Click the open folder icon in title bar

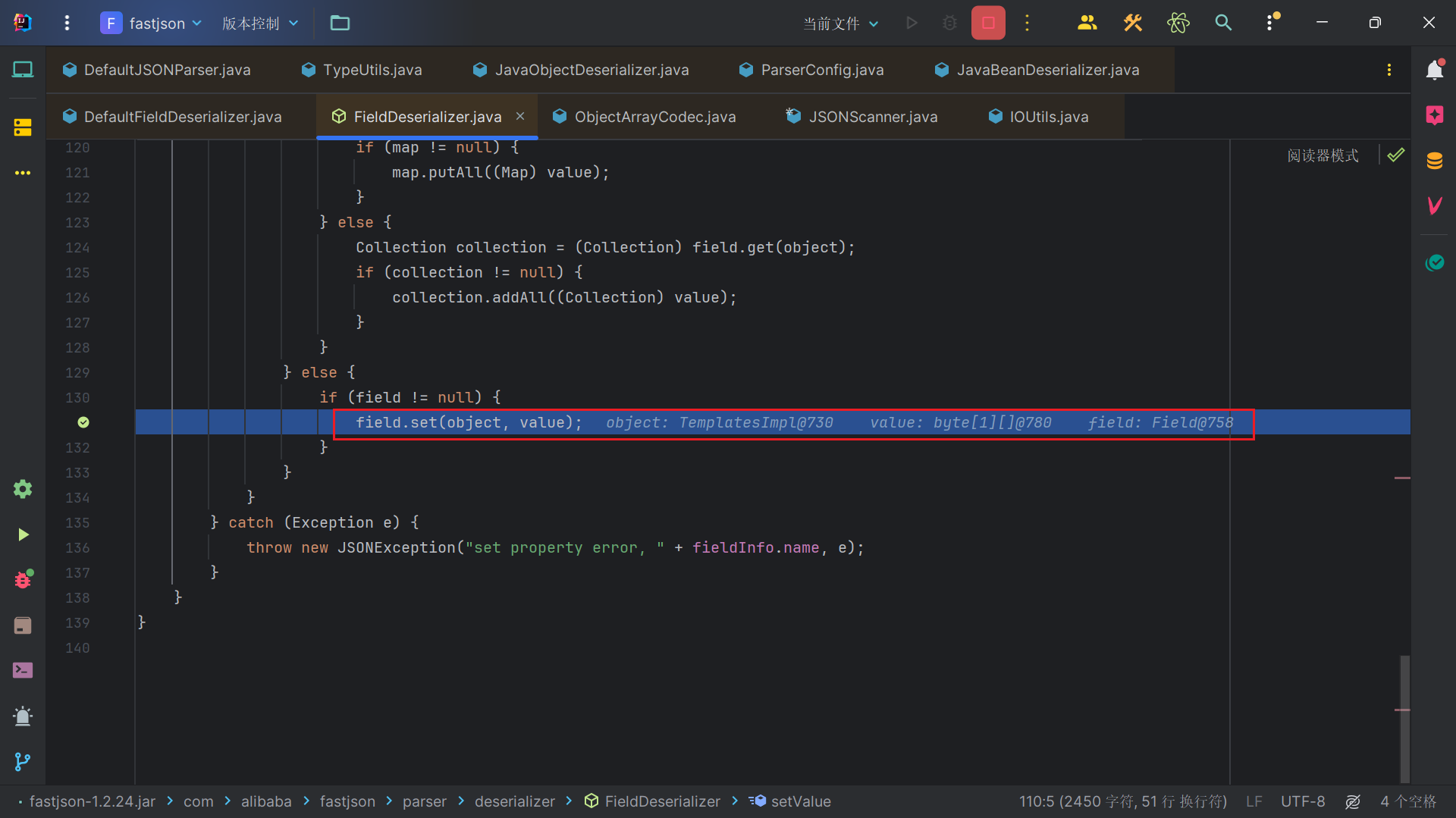340,23
